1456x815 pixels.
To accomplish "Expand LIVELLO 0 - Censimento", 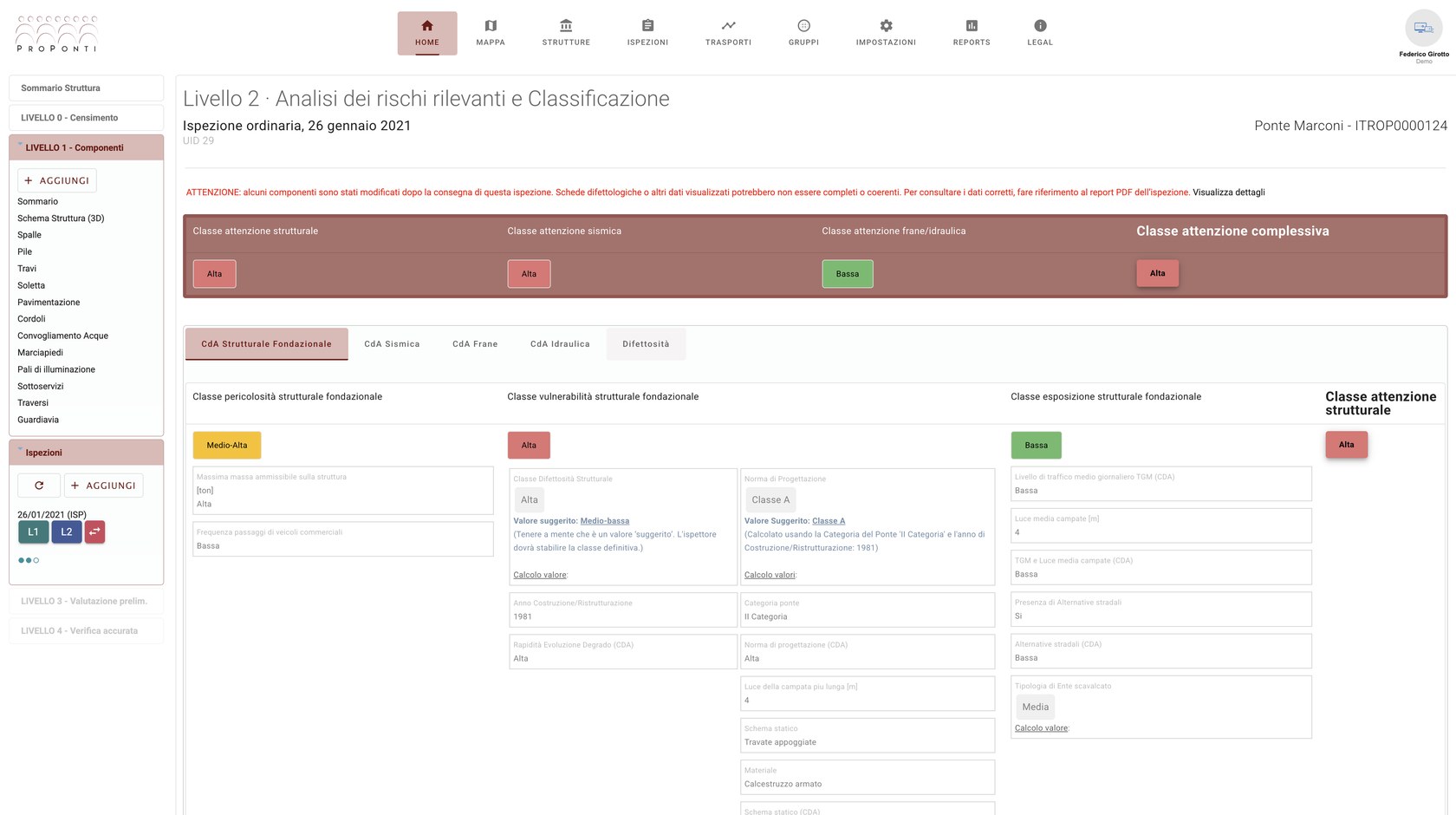I will coord(86,118).
